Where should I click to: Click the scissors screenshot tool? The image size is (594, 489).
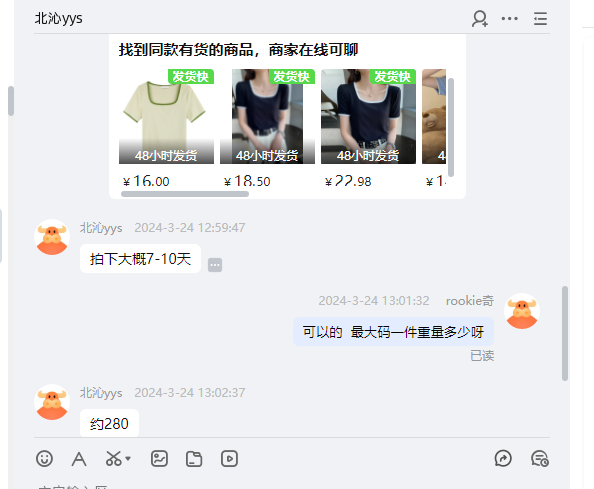(x=114, y=459)
